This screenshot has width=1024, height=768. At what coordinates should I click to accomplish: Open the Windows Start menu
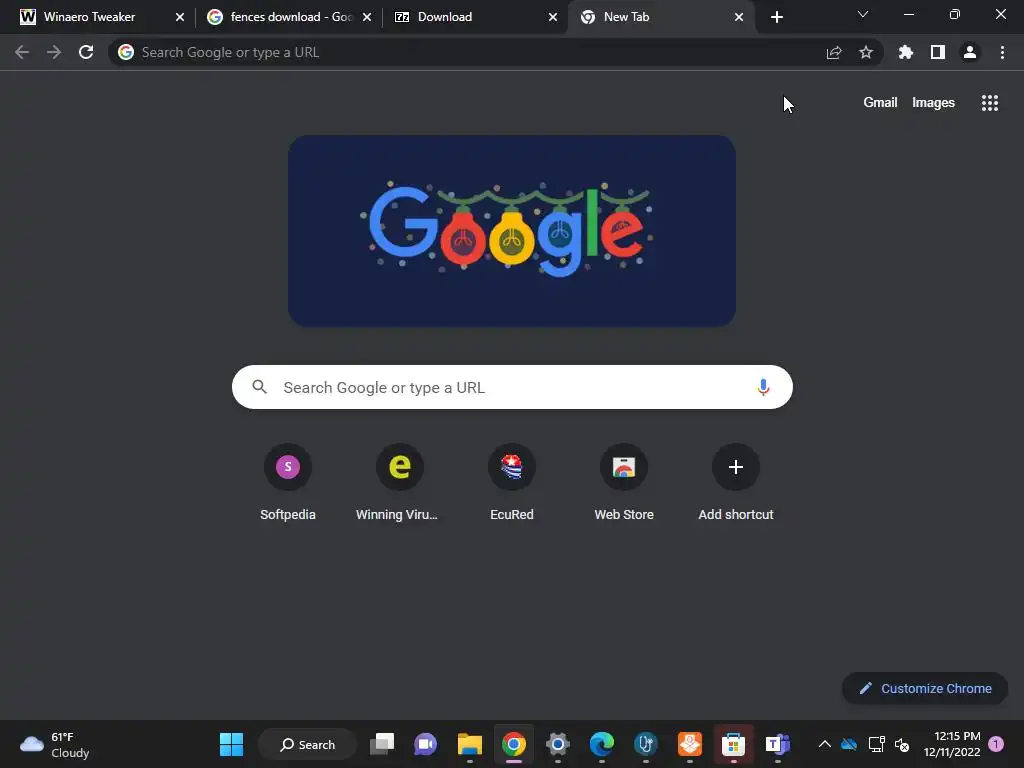pos(231,744)
